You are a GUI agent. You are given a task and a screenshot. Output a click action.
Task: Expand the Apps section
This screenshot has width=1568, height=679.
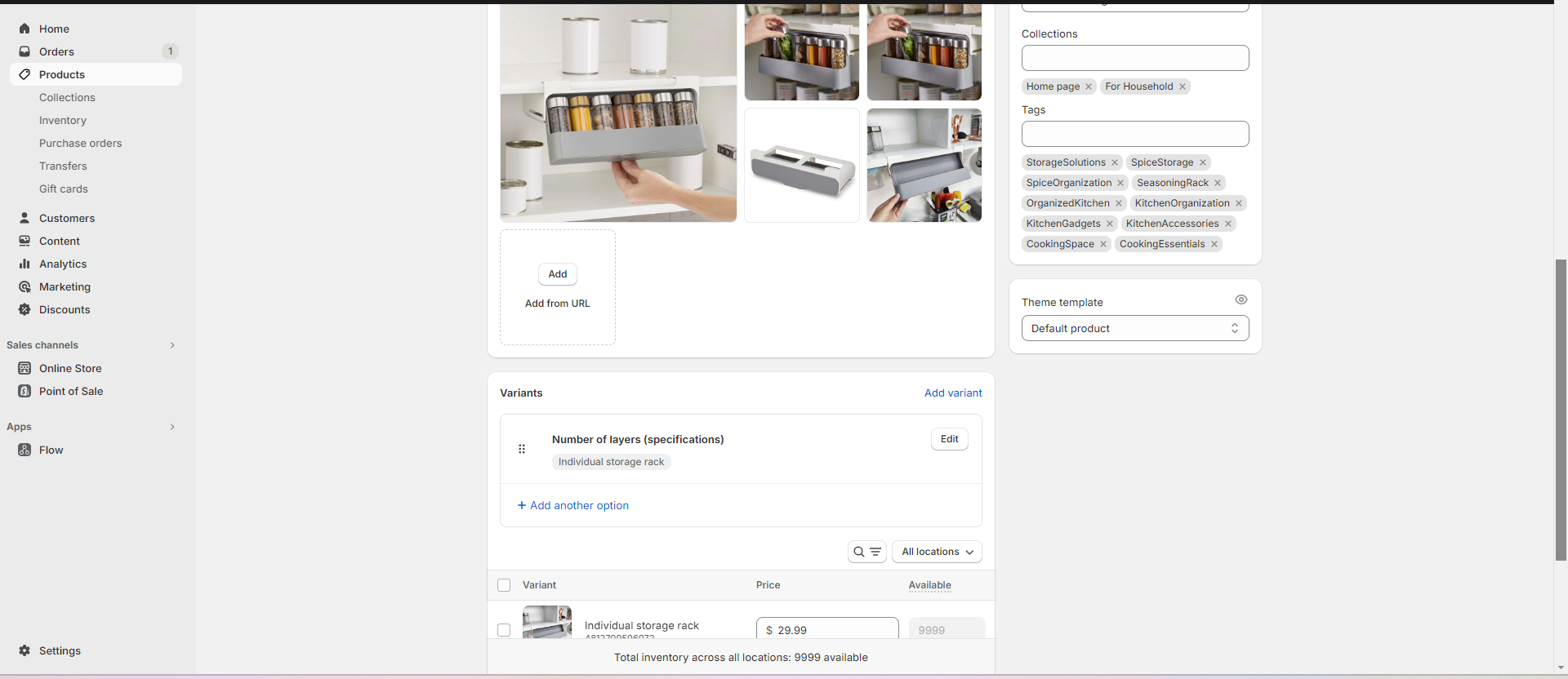(x=172, y=427)
